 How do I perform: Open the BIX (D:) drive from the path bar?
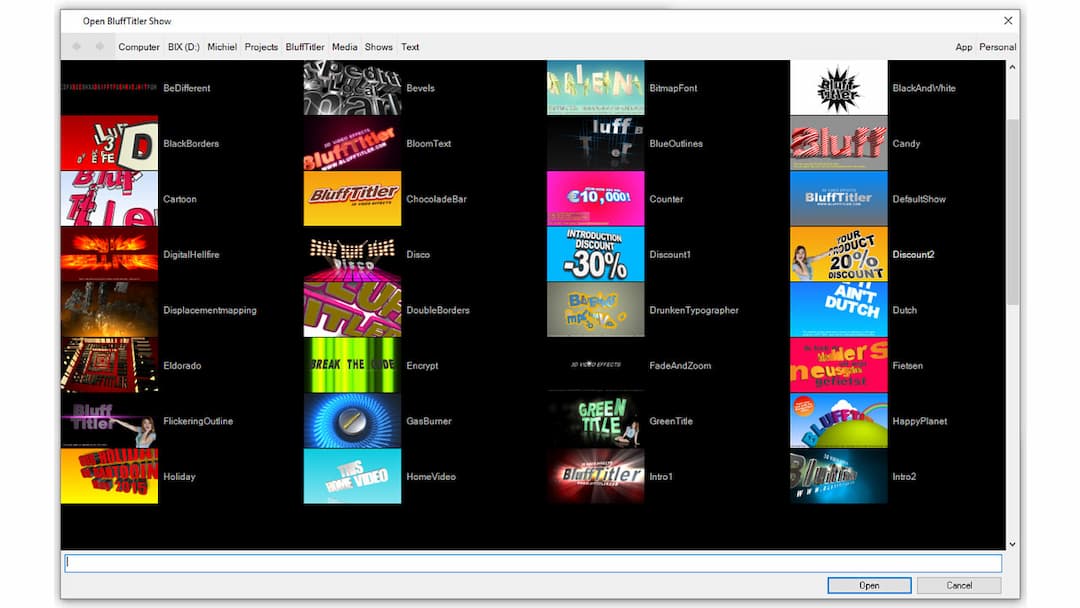tap(183, 46)
